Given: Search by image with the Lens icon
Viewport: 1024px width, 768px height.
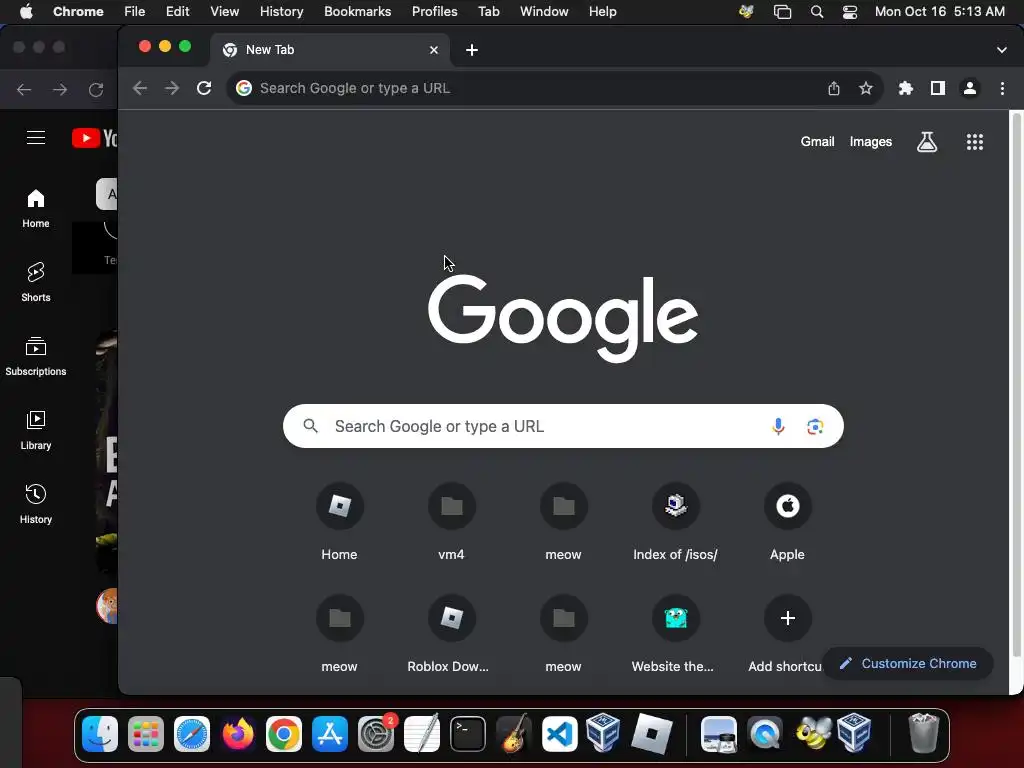Looking at the screenshot, I should pyautogui.click(x=815, y=426).
